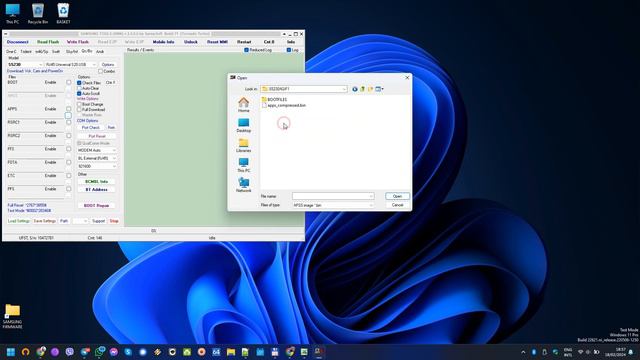Uncheck the Check Files option
Viewport: 640px width, 360px height.
pos(79,83)
